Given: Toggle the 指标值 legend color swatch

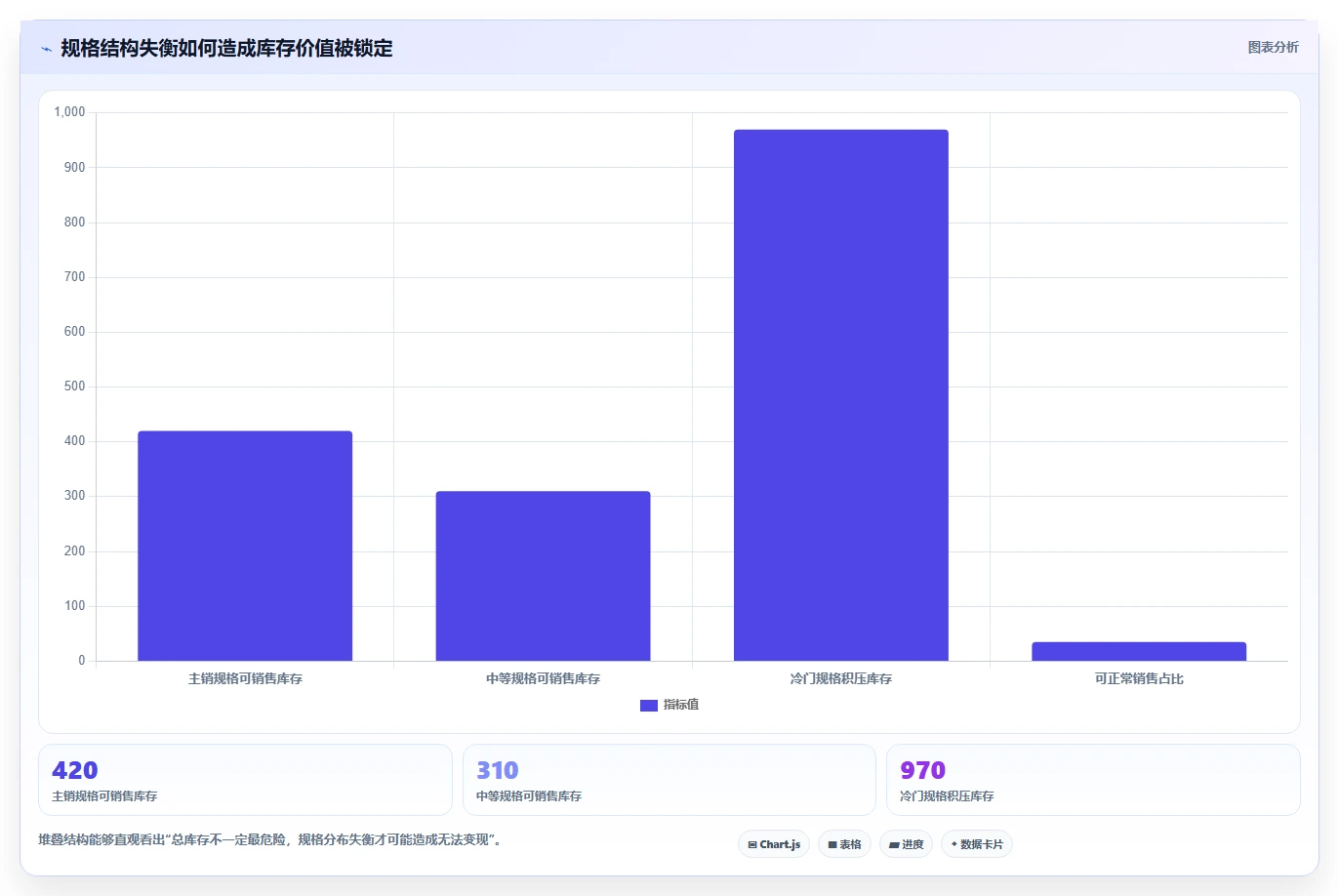Looking at the screenshot, I should tap(649, 705).
